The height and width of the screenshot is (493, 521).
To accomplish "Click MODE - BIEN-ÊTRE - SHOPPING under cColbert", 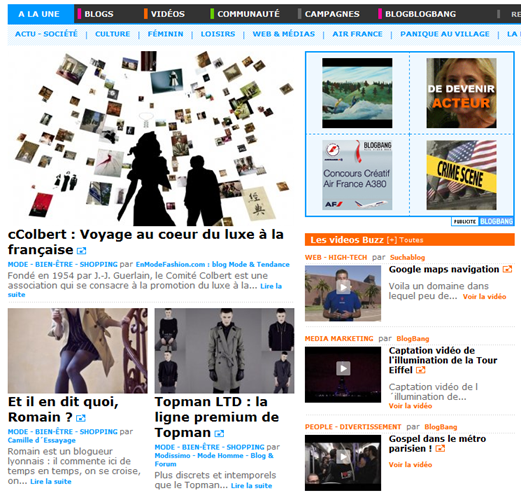I will click(63, 265).
